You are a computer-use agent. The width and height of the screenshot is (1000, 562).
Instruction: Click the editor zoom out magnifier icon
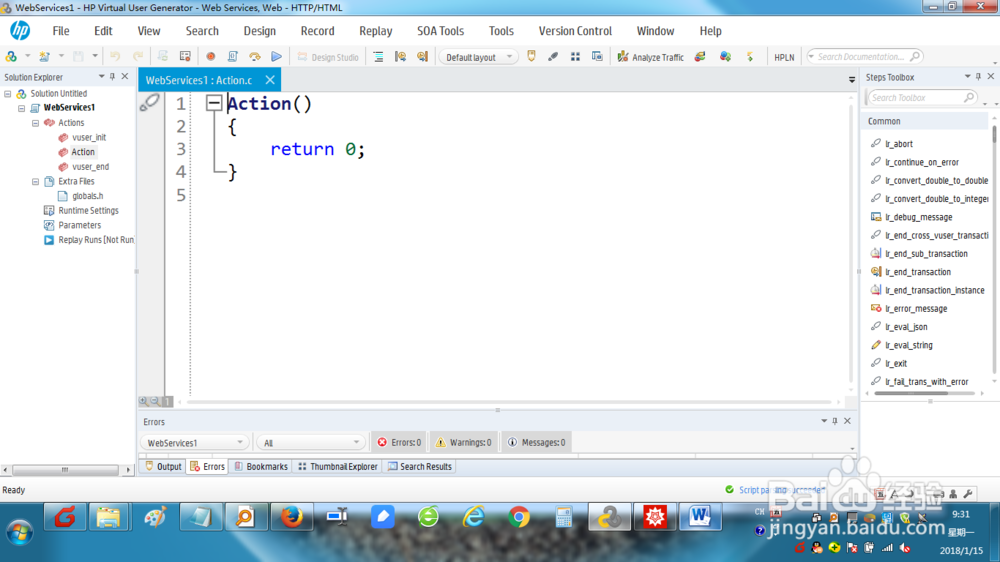click(x=155, y=401)
